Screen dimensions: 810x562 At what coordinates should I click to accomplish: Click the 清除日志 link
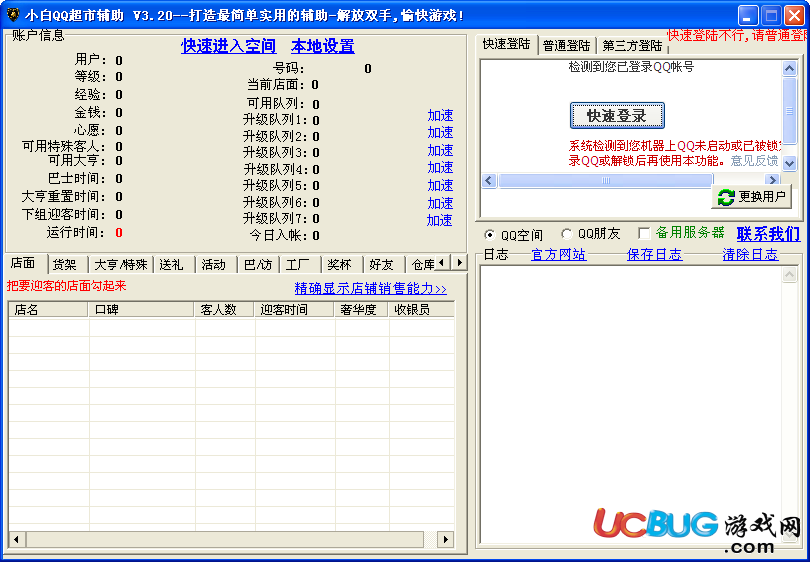point(750,255)
